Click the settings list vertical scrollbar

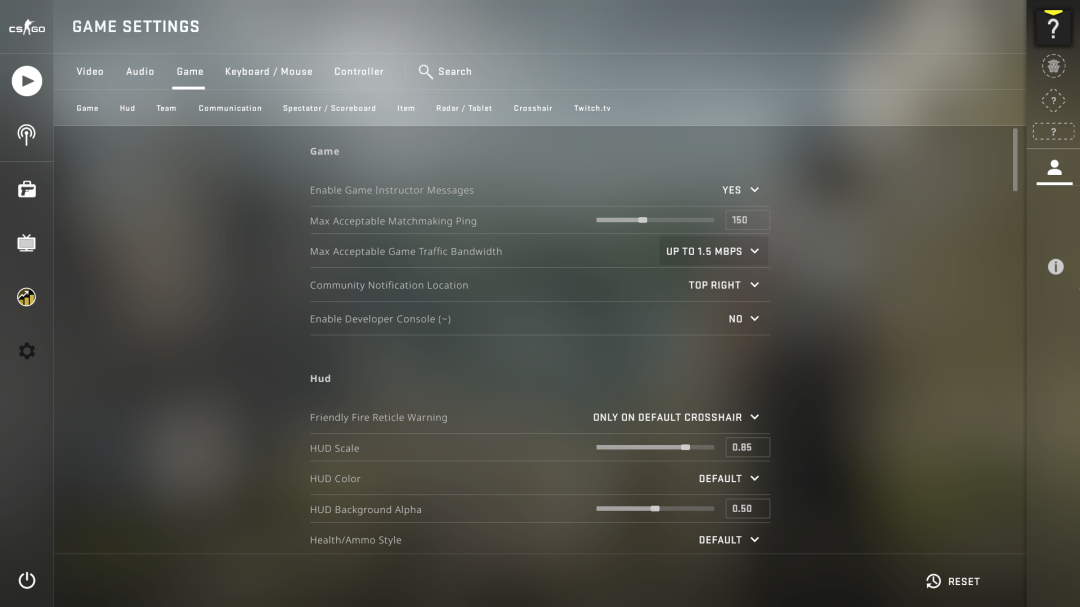1015,160
